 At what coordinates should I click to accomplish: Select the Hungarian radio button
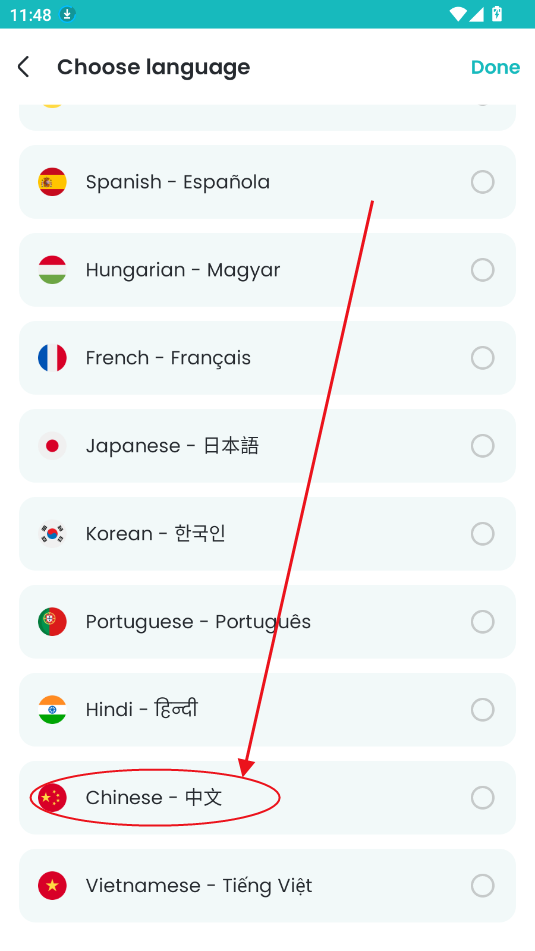pyautogui.click(x=483, y=270)
